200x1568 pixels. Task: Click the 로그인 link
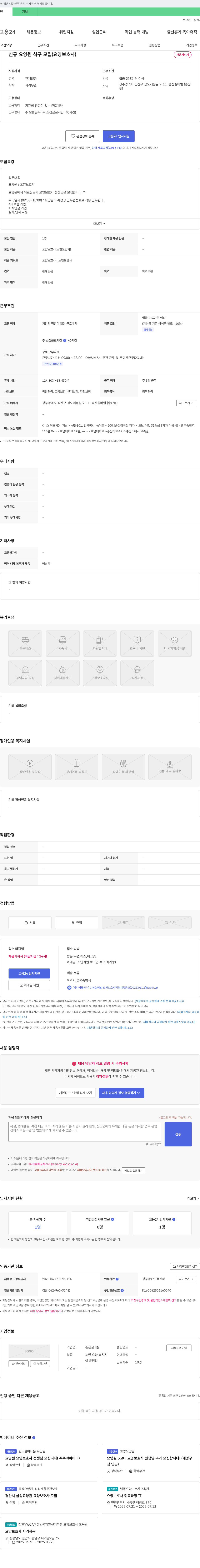click(187, 20)
